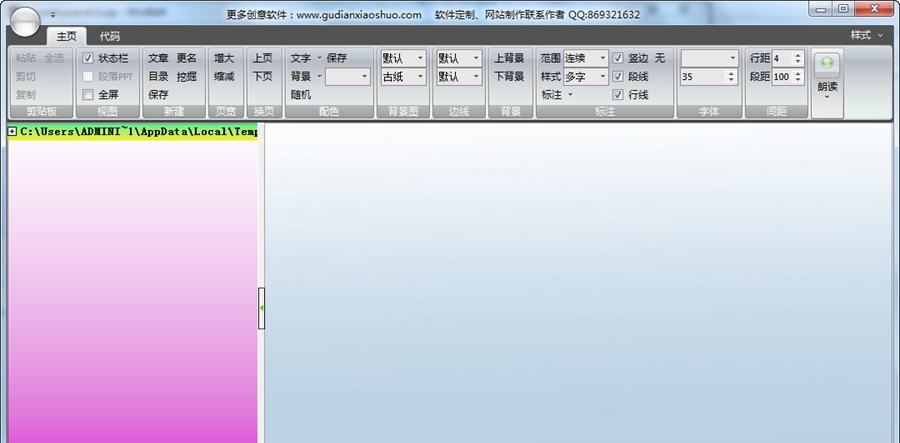Image resolution: width=900 pixels, height=443 pixels.
Task: Expand the C:\Users tree node
Action: 13,131
